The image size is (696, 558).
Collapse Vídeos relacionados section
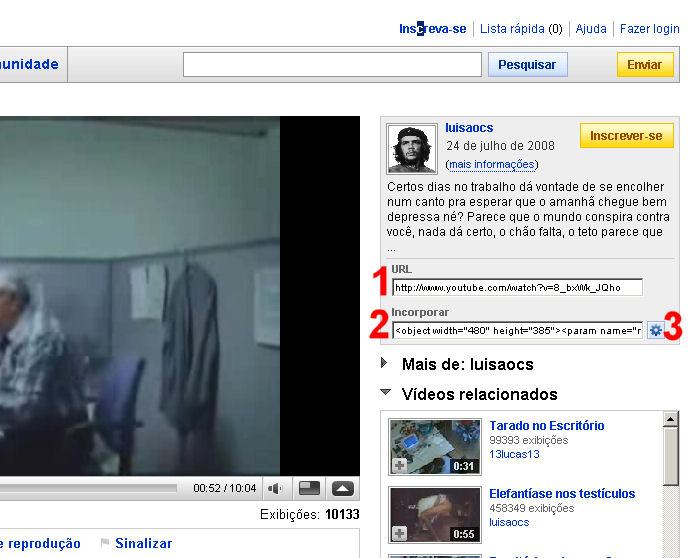tap(386, 392)
